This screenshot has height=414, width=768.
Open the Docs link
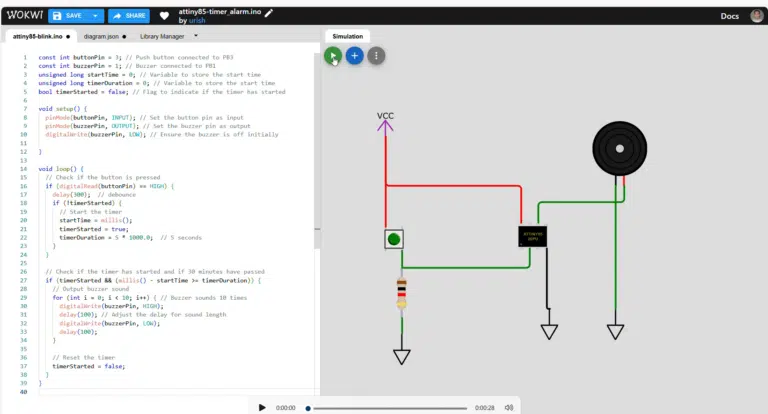[x=729, y=16]
